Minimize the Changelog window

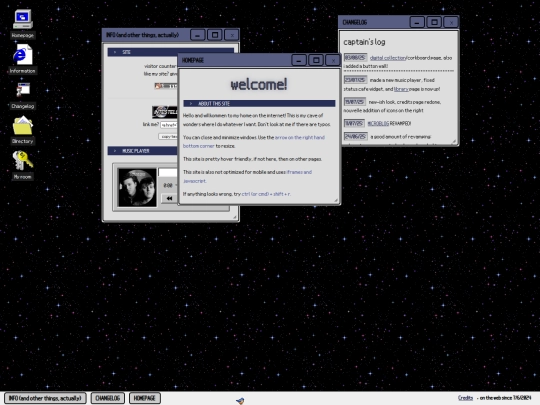(417, 22)
